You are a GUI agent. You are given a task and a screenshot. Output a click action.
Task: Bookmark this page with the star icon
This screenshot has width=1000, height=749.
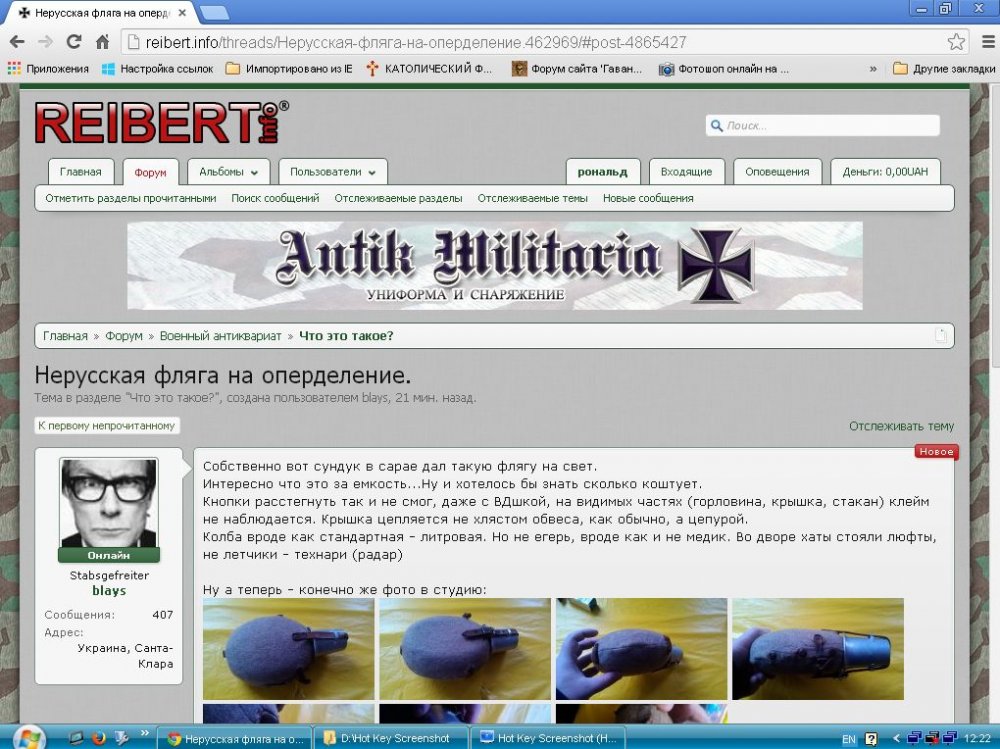coord(956,42)
